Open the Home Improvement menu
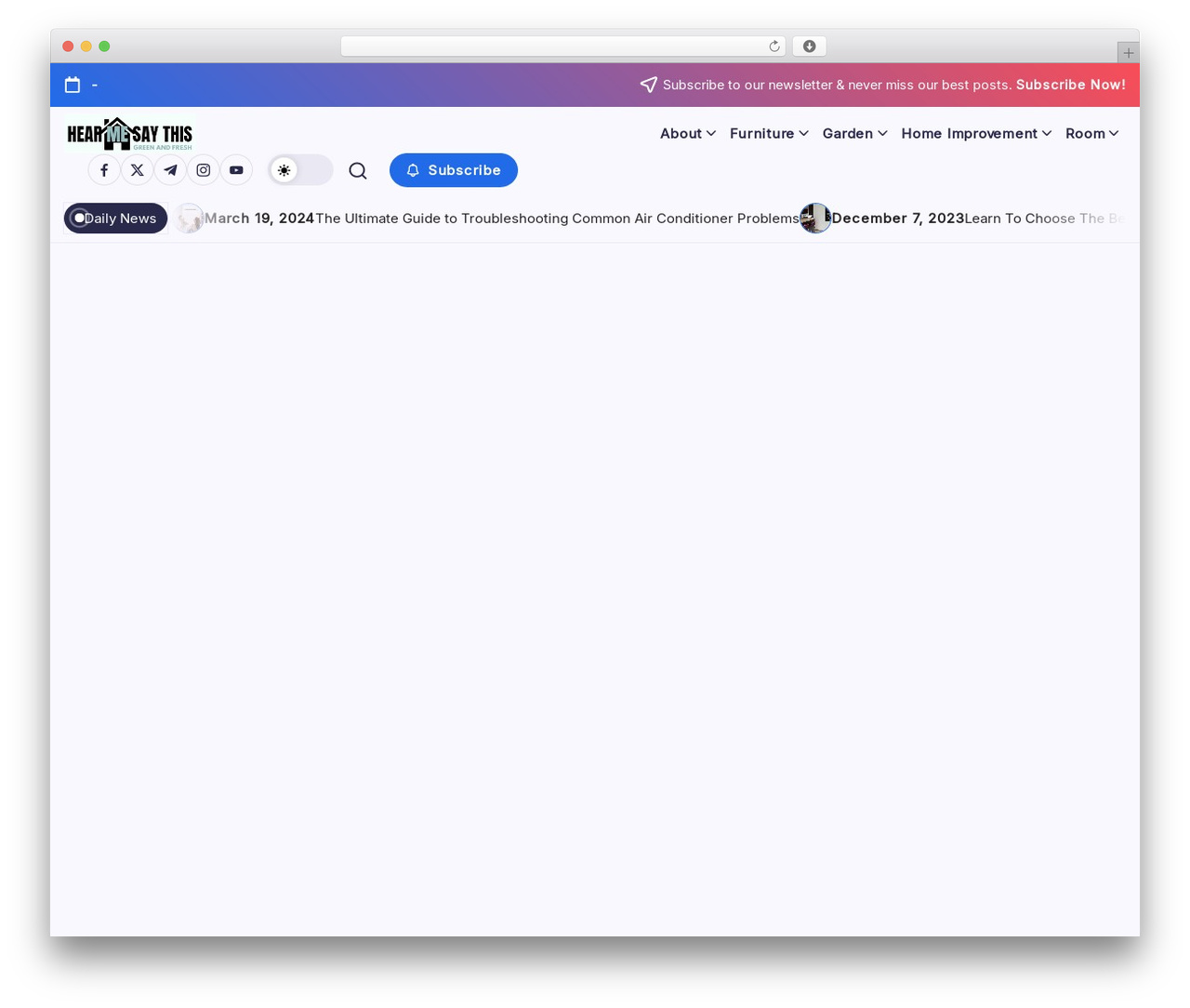The height and width of the screenshot is (1008, 1190). [976, 133]
